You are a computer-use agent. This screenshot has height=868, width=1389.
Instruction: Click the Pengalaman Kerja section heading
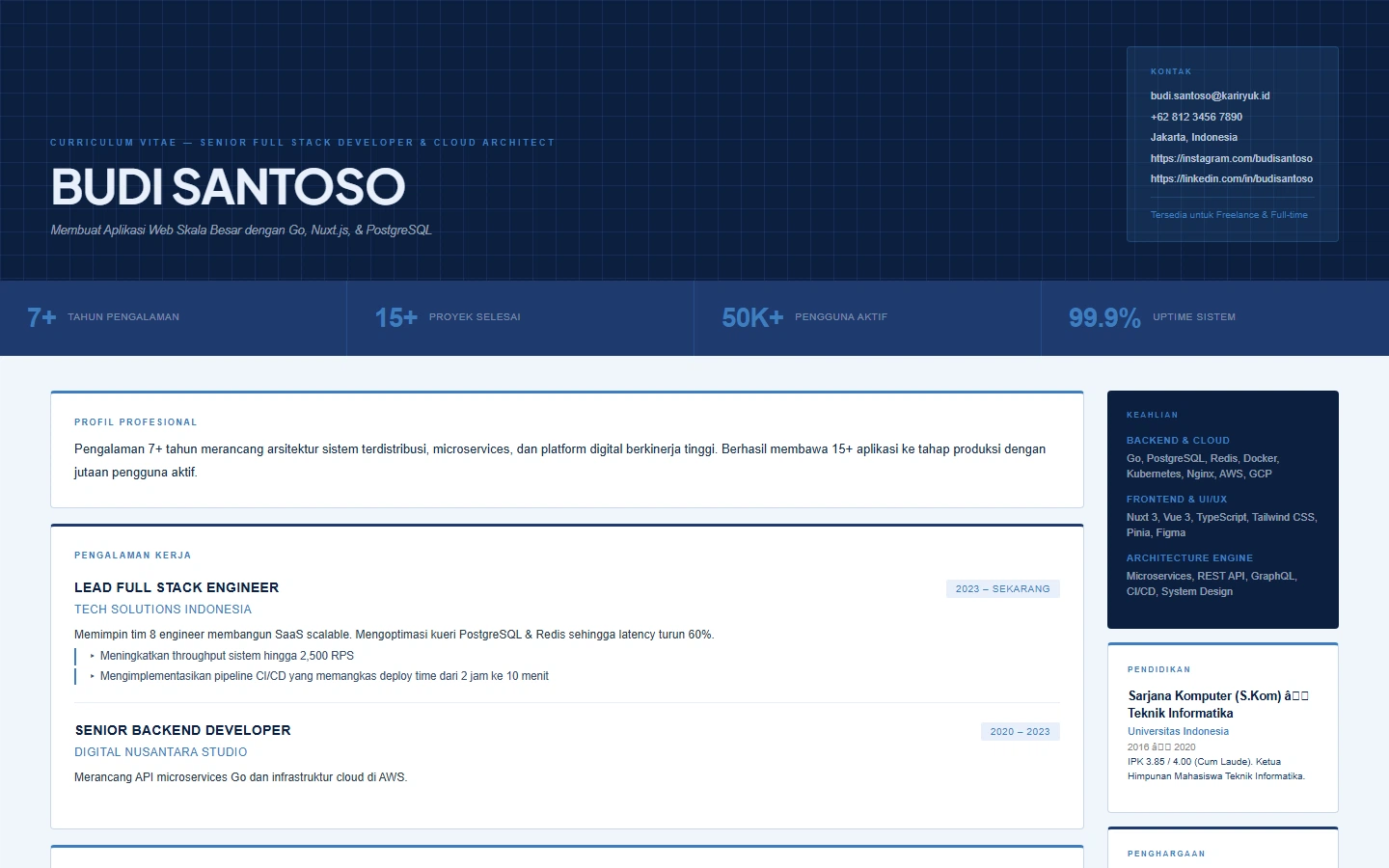click(133, 556)
